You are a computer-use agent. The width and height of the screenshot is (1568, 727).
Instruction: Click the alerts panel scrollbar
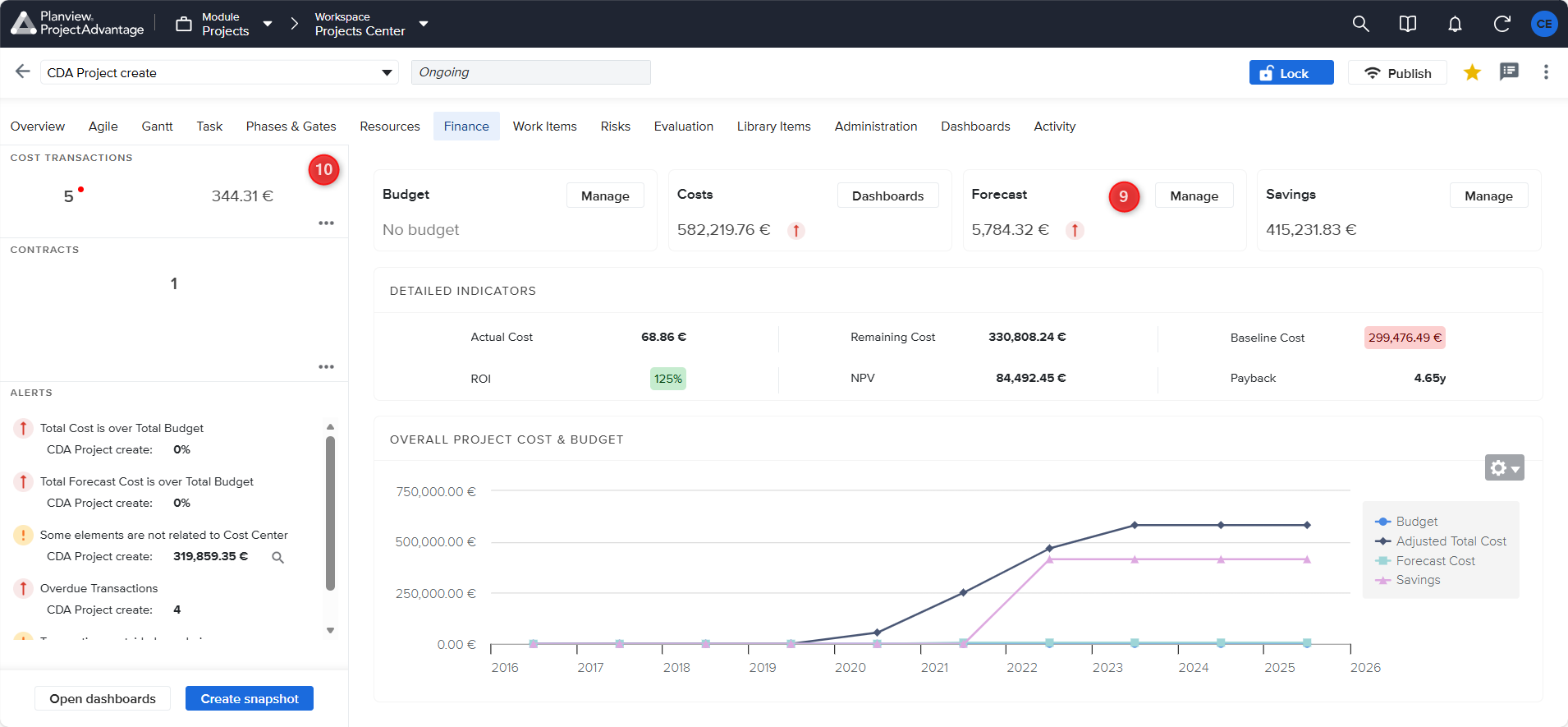point(330,513)
